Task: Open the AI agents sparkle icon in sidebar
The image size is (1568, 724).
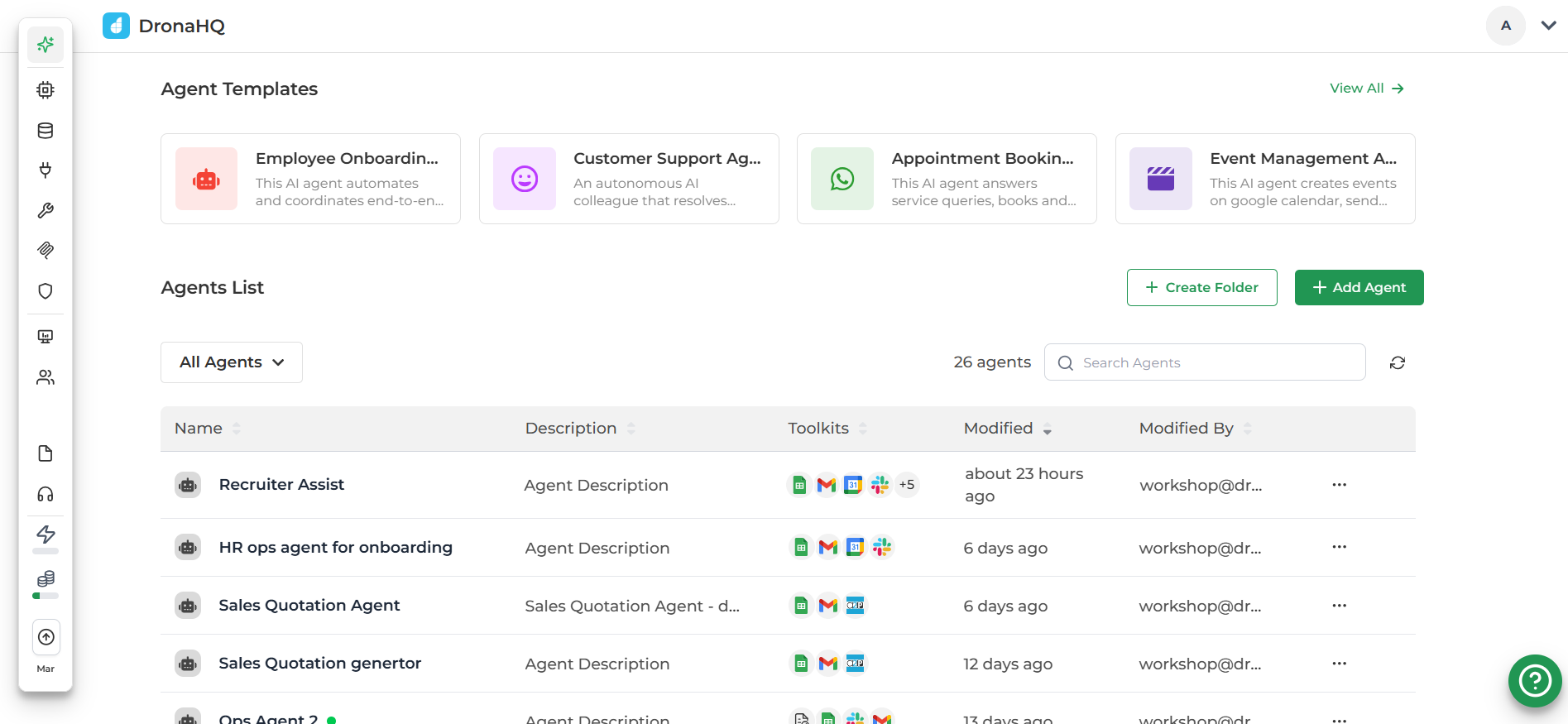Action: [x=46, y=45]
